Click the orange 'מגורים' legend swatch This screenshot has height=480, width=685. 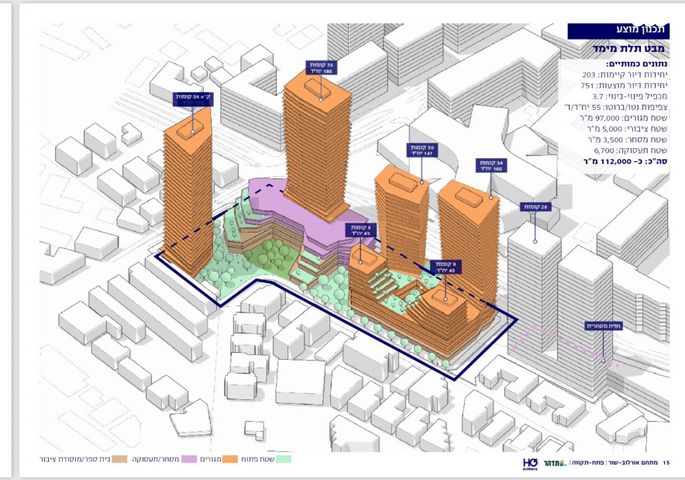[230, 459]
